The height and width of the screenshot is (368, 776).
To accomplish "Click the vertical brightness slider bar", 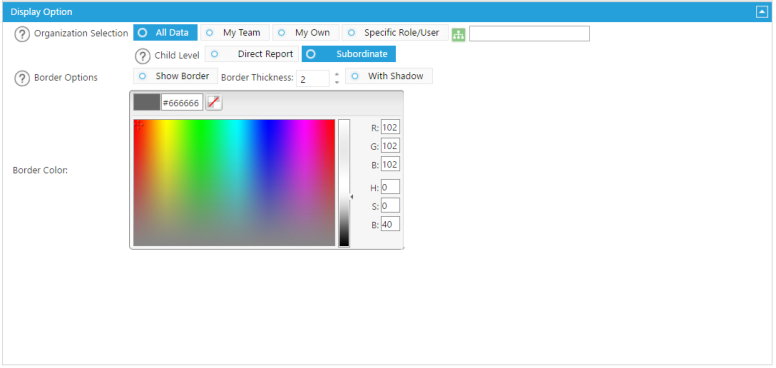I will coord(344,183).
